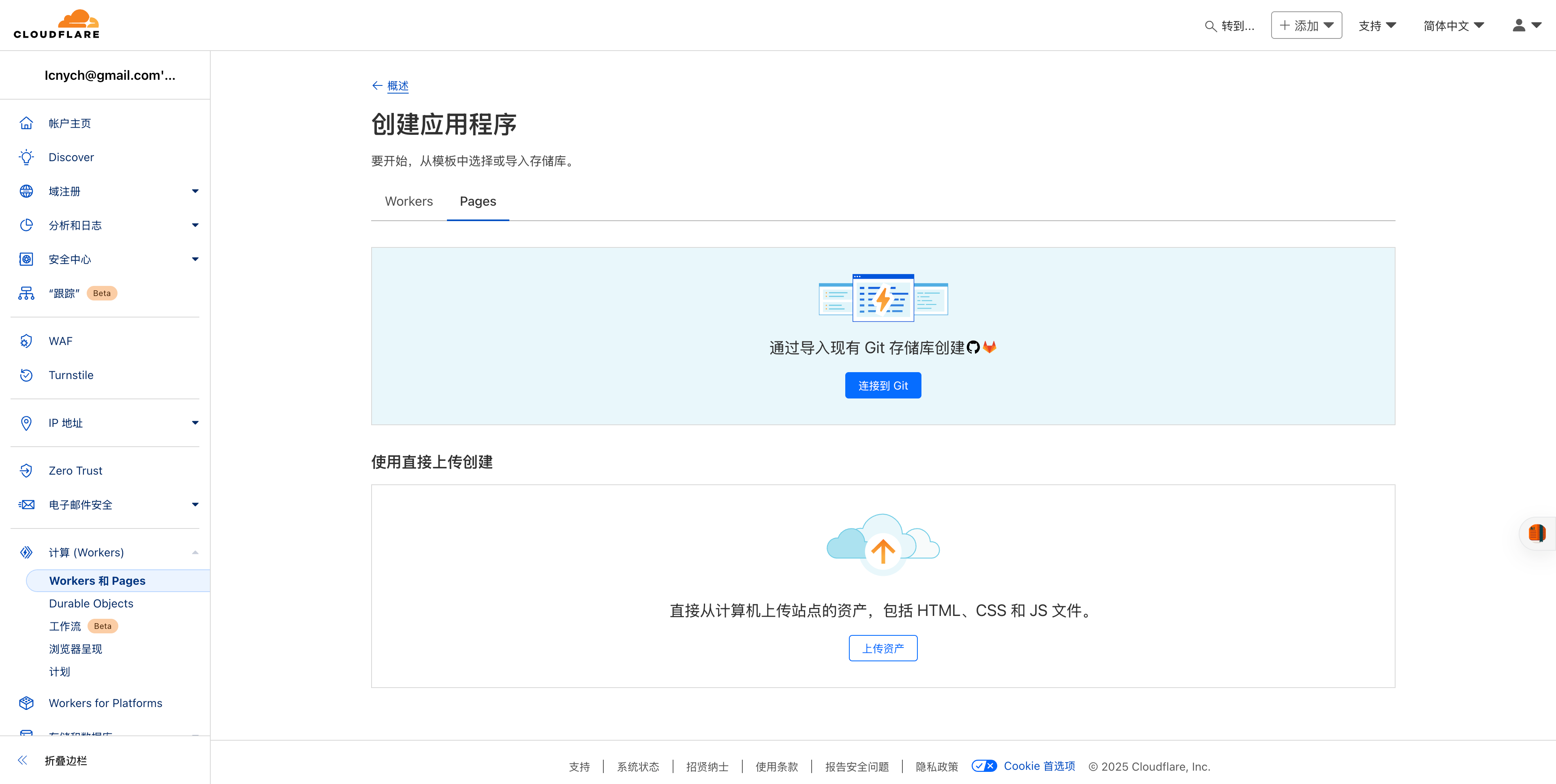The width and height of the screenshot is (1556, 784).
Task: Open the user account menu icon
Action: [x=1526, y=26]
